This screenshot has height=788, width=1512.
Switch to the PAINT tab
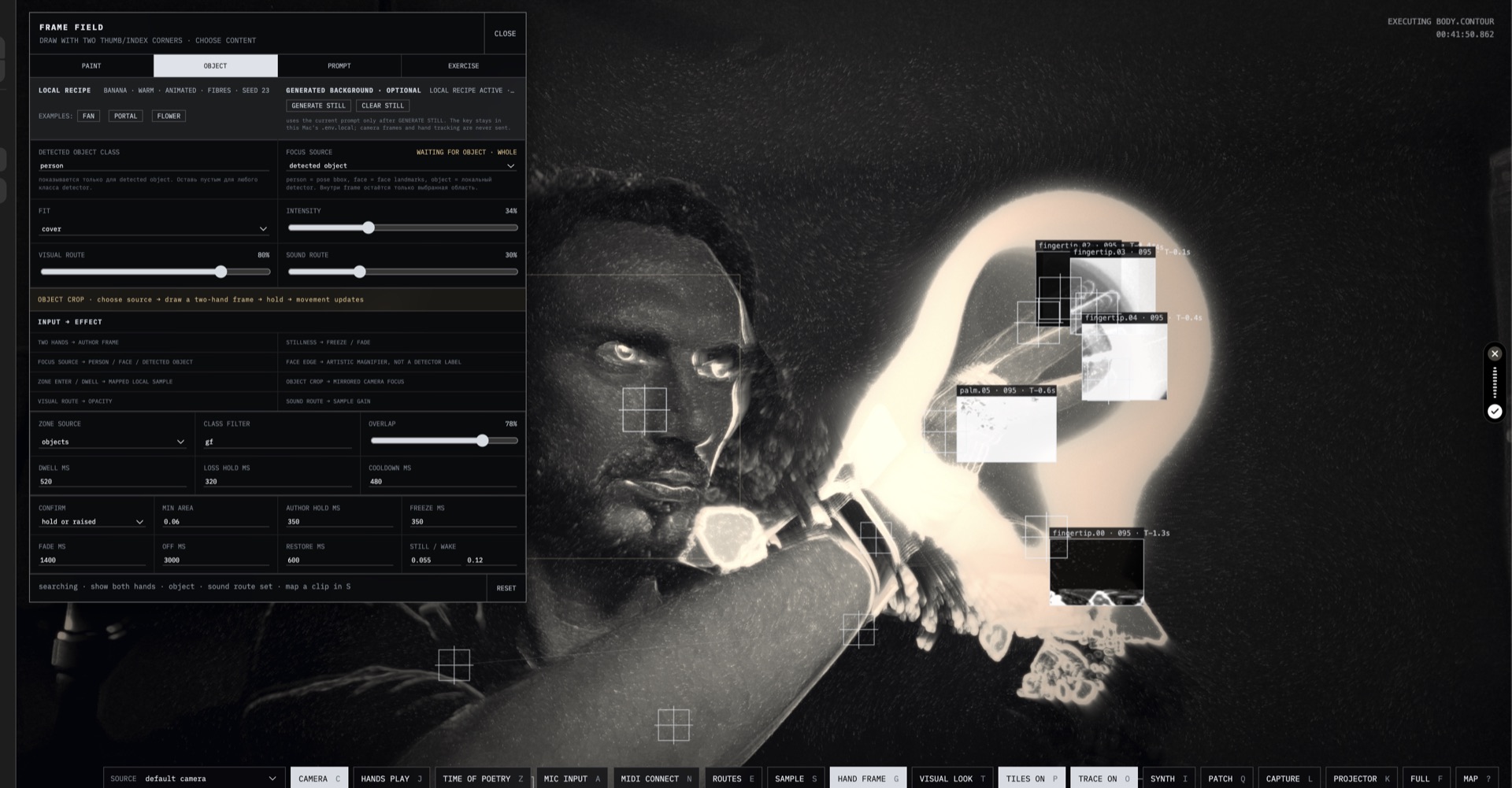[91, 66]
